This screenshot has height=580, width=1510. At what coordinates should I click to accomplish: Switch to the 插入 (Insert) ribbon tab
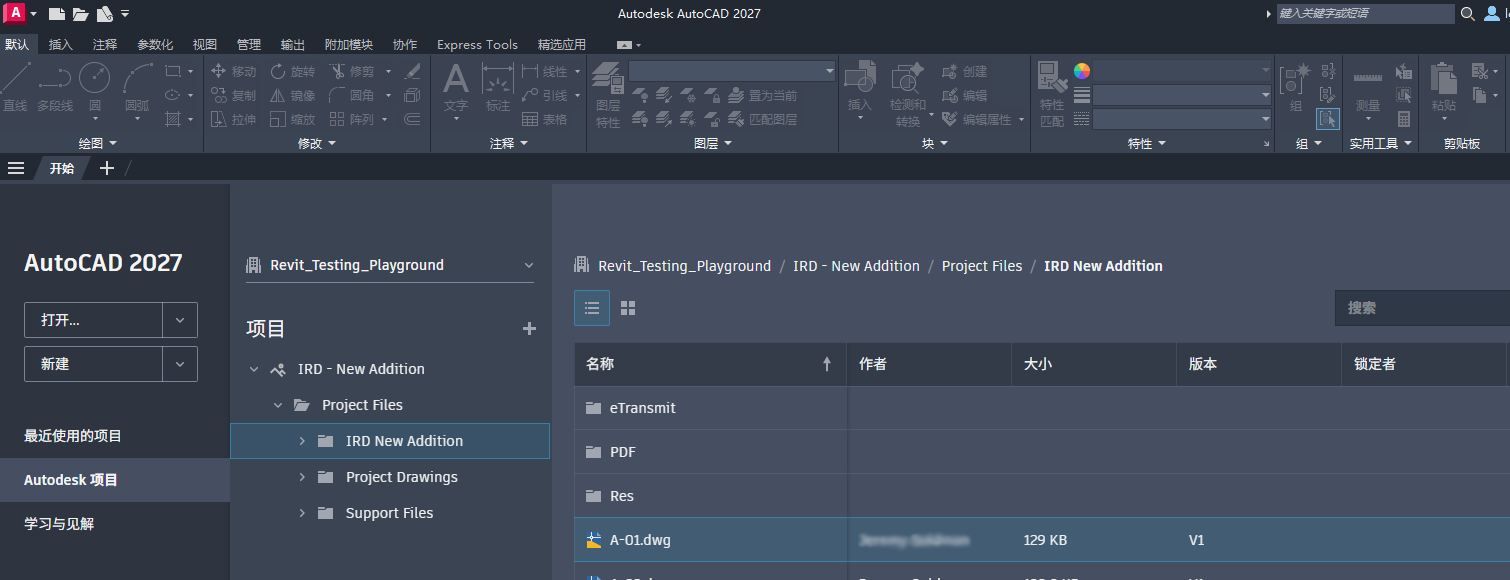[x=61, y=45]
